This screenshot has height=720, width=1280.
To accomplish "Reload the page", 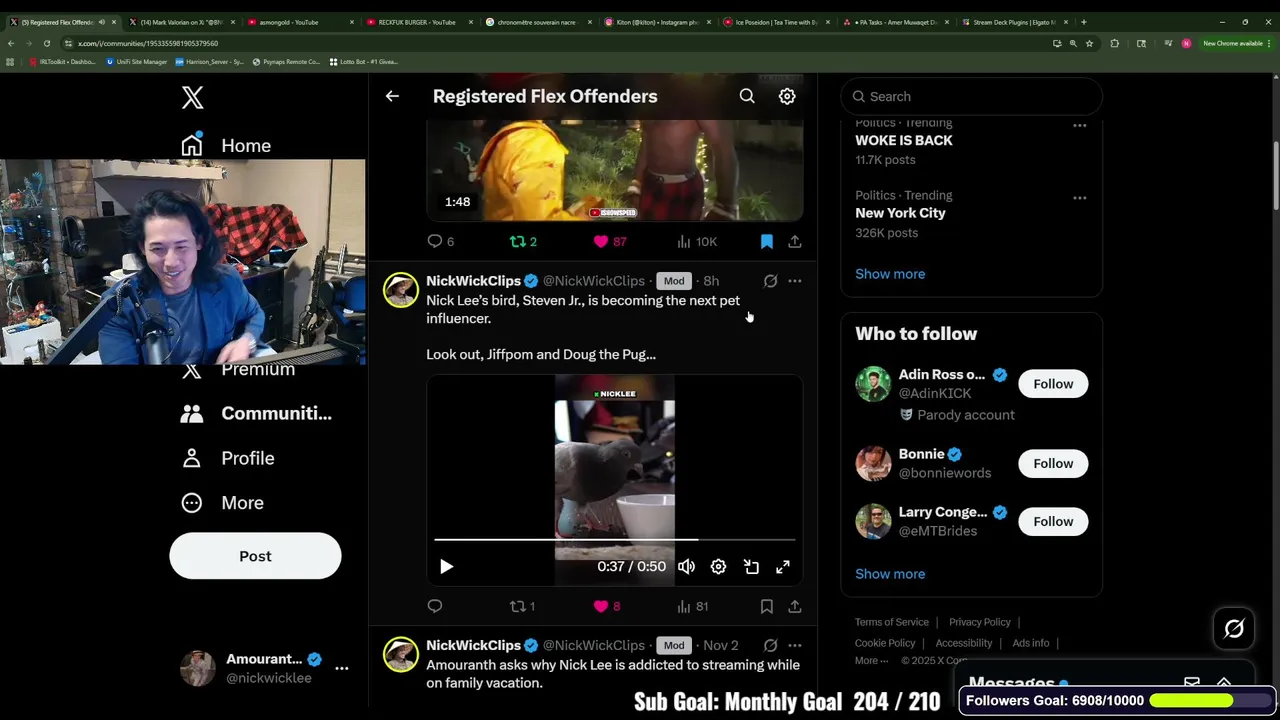I will click(x=46, y=43).
